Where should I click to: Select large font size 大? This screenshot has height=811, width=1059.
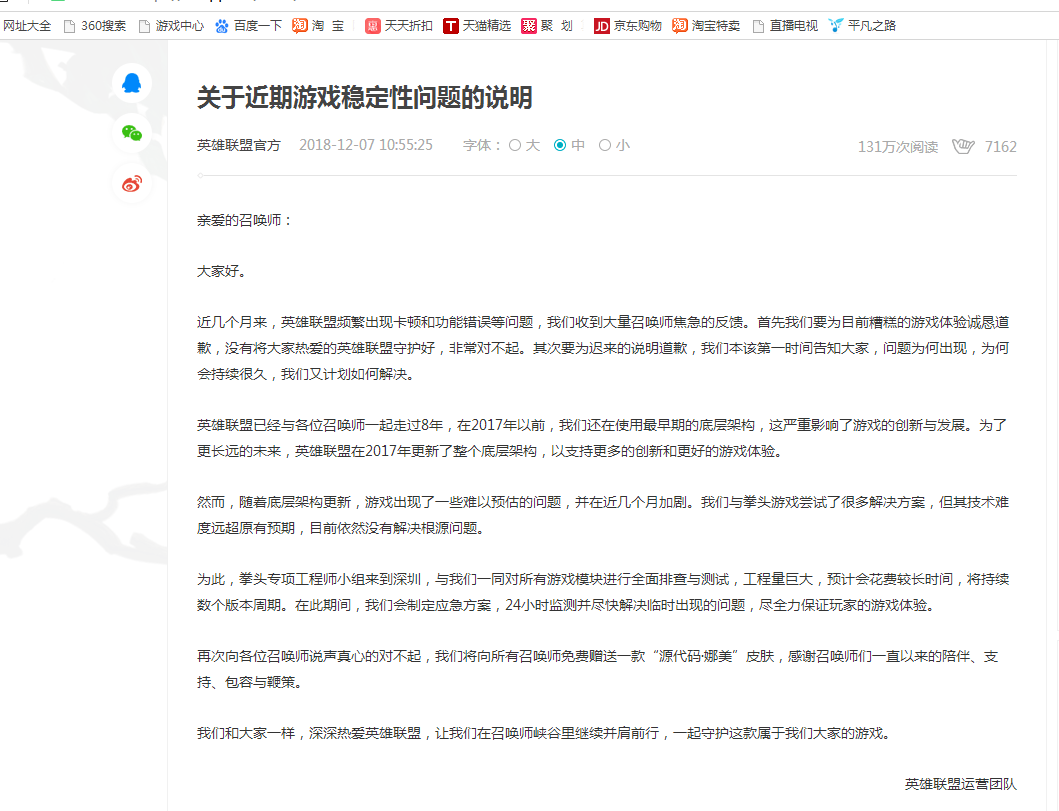524,145
